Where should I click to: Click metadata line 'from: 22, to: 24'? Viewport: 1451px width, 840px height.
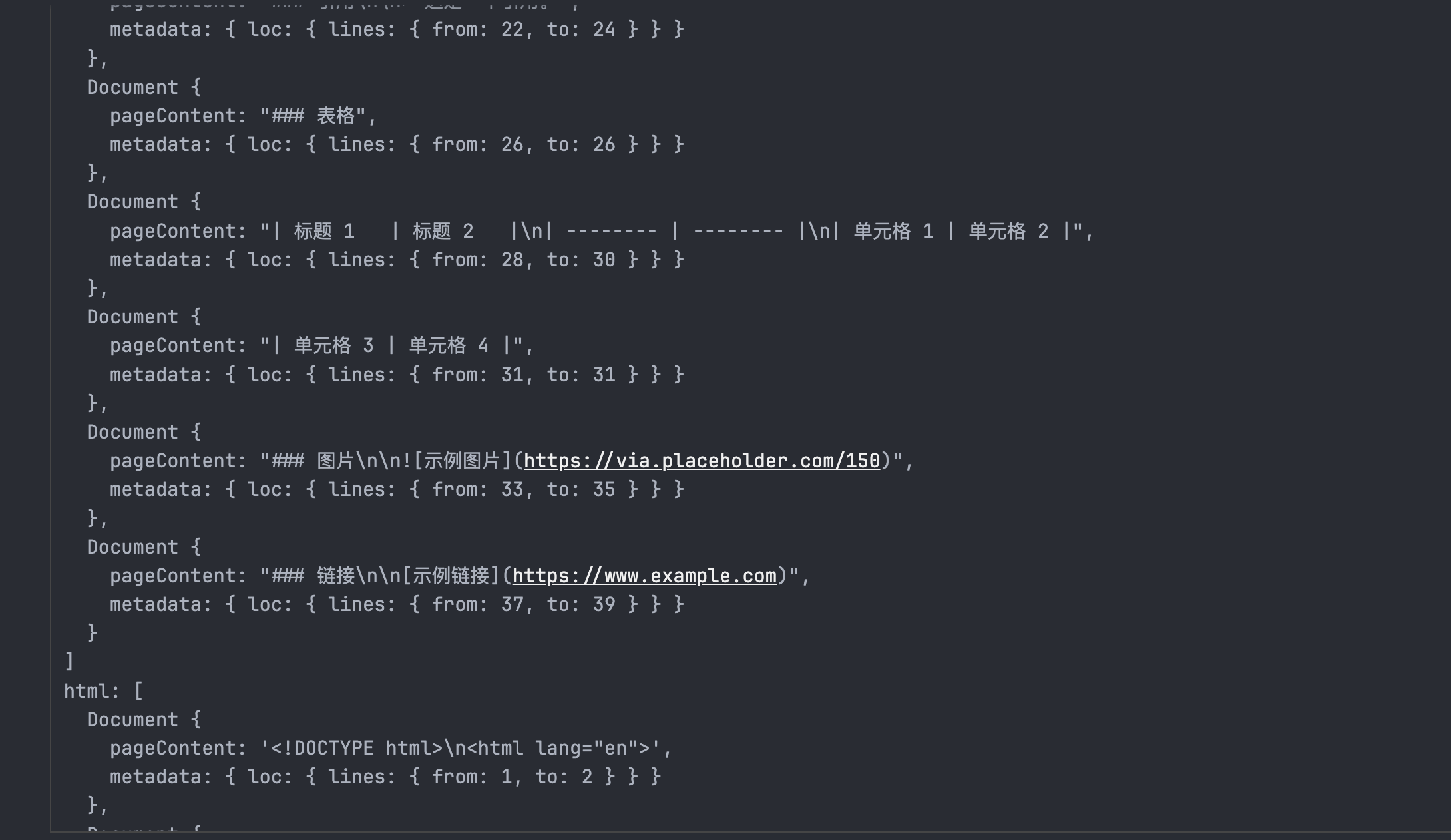point(397,29)
